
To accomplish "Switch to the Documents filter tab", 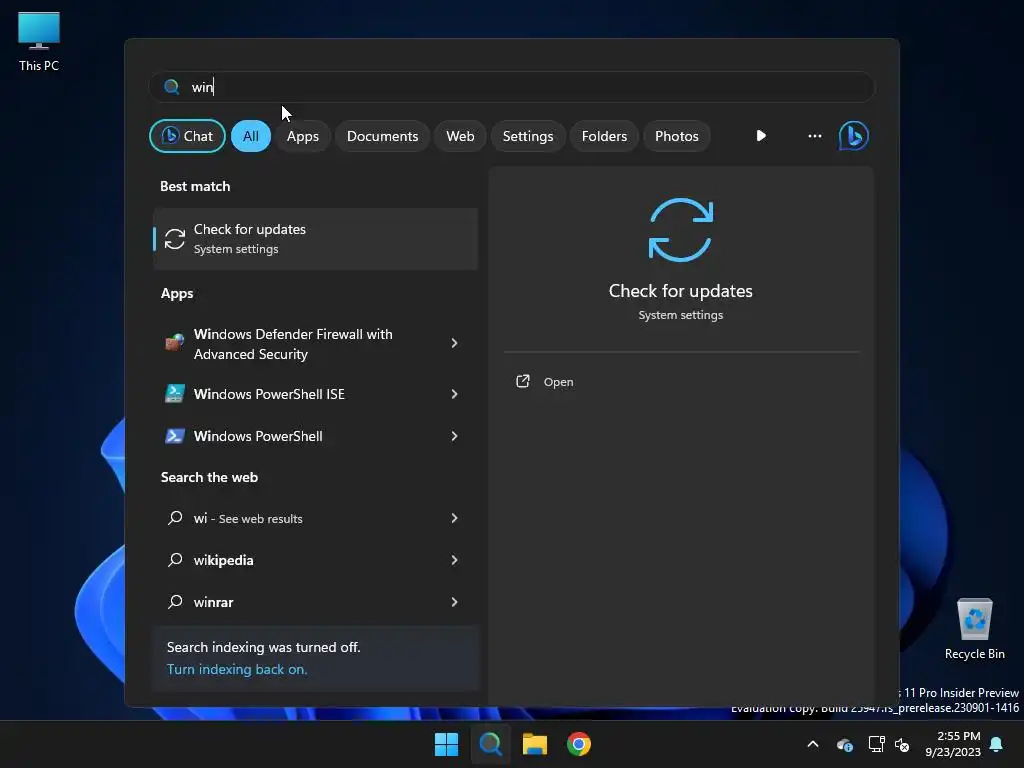I will coord(382,136).
